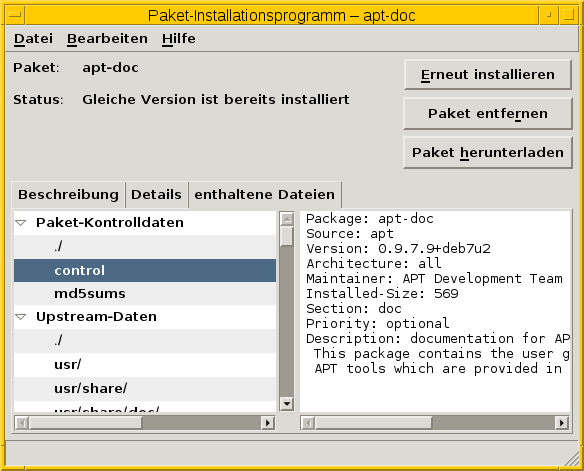
Task: Click control text pane horizontal scrollbar thumb
Action: (374, 423)
